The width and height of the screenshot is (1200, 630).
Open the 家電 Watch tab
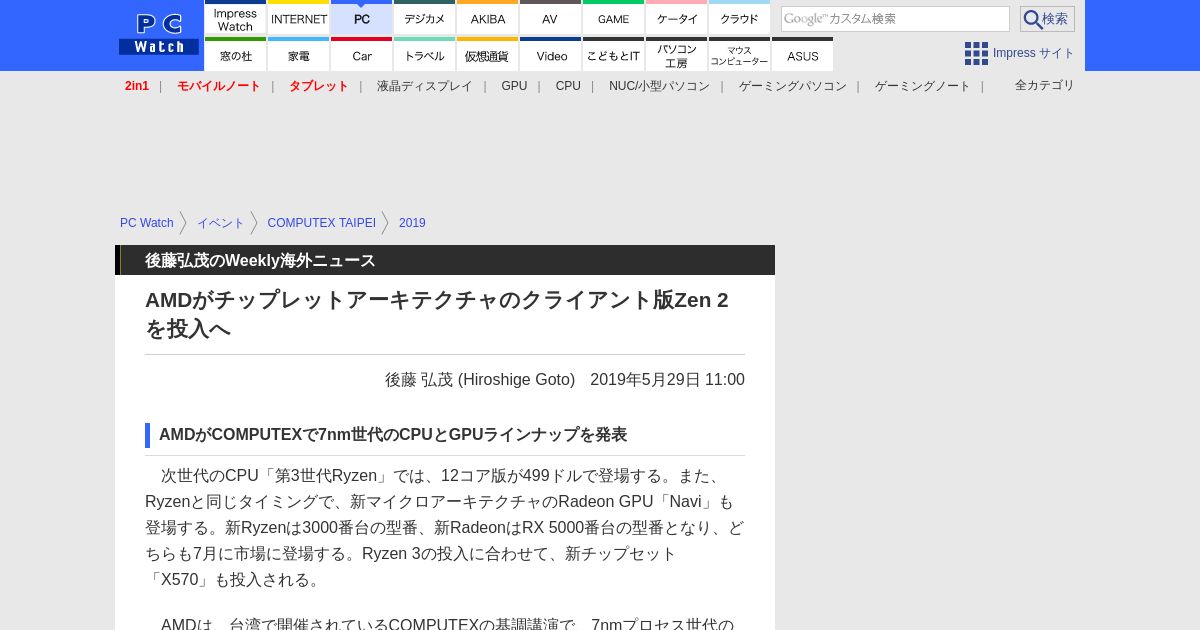click(x=299, y=55)
